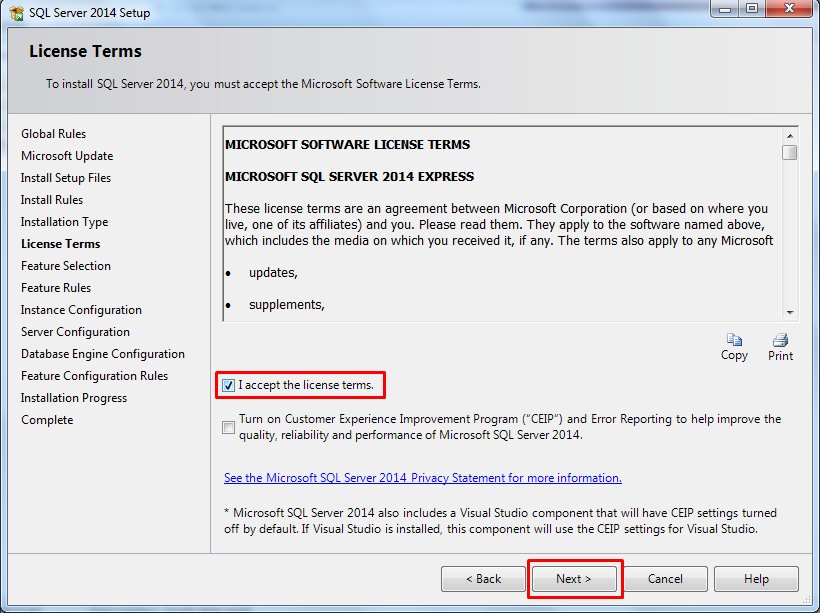Select Global Rules step in sidebar
This screenshot has width=820, height=613.
(x=53, y=134)
